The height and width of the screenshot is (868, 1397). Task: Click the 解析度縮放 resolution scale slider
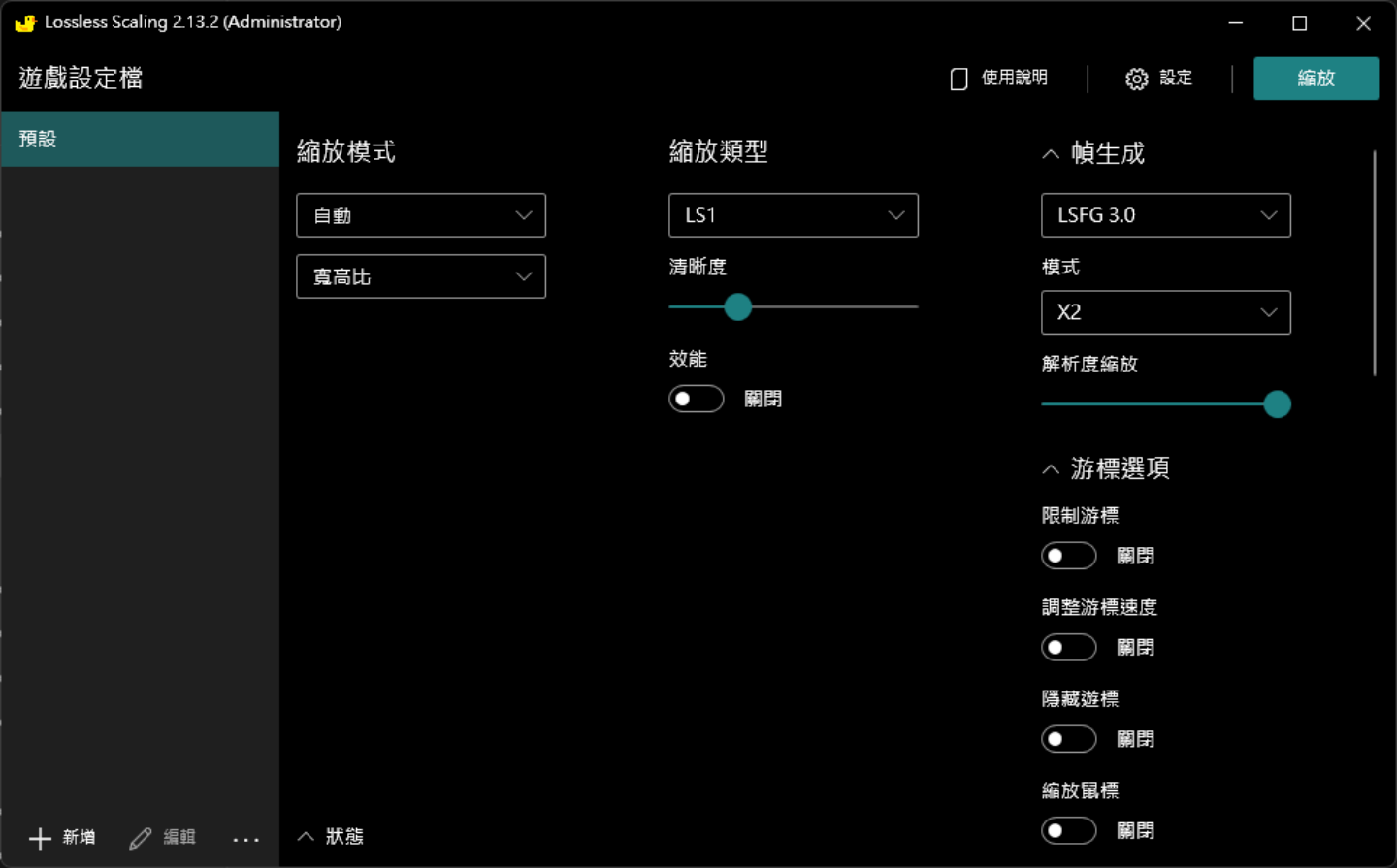coord(1166,404)
